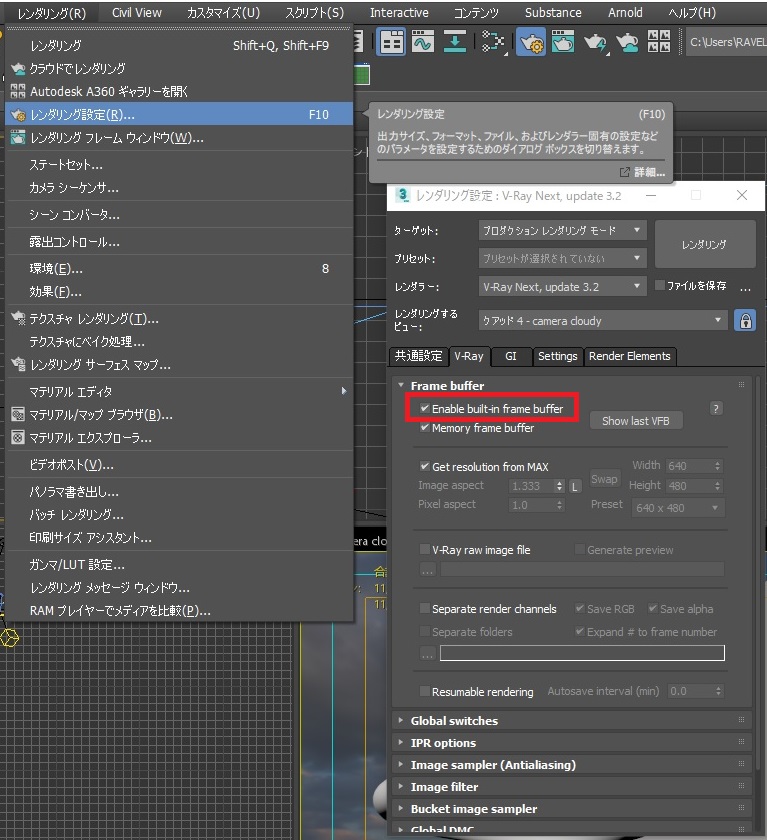Image resolution: width=767 pixels, height=840 pixels.
Task: Select the Gamma/LUT settings menu item
Action: [179, 565]
